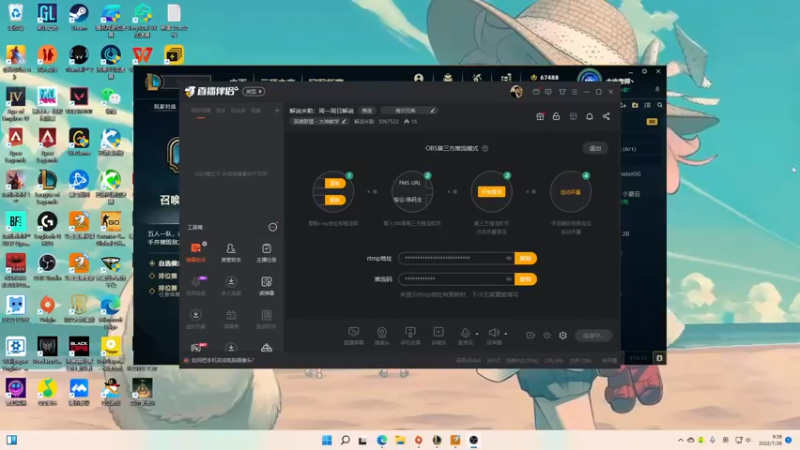
Task: Edit the game category with its pencil icon
Action: [344, 121]
